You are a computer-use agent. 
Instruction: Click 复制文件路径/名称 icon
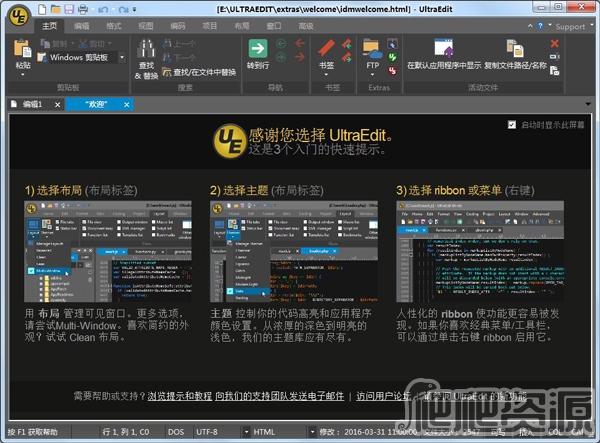[515, 48]
